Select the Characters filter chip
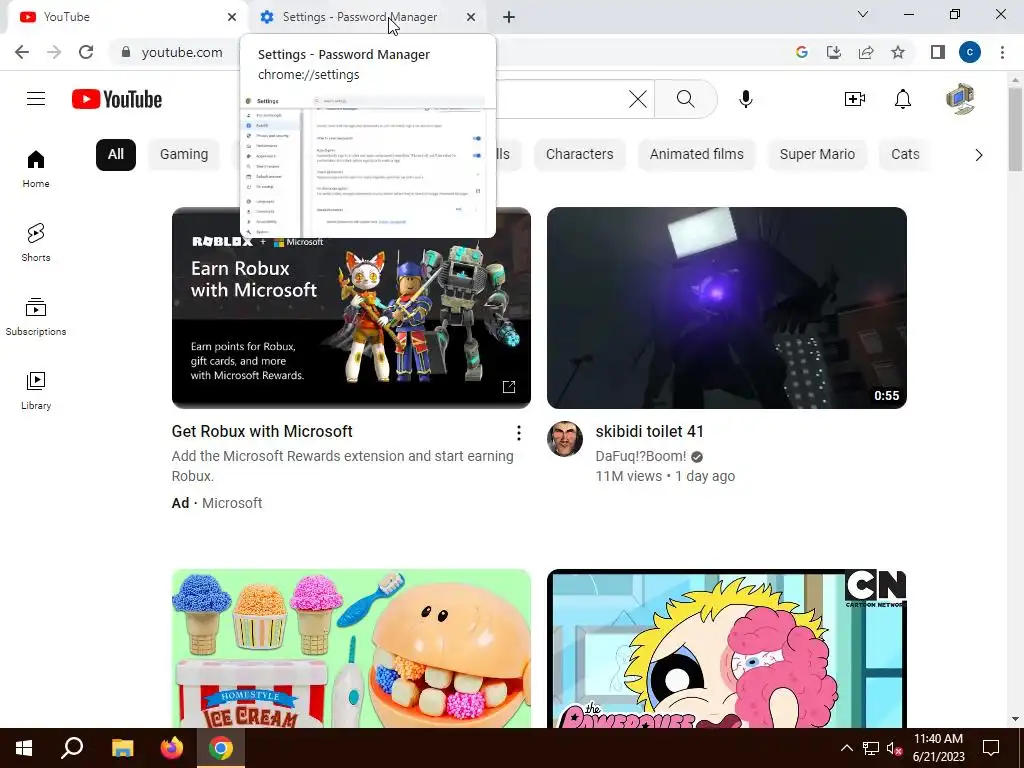The width and height of the screenshot is (1024, 768). 580,155
